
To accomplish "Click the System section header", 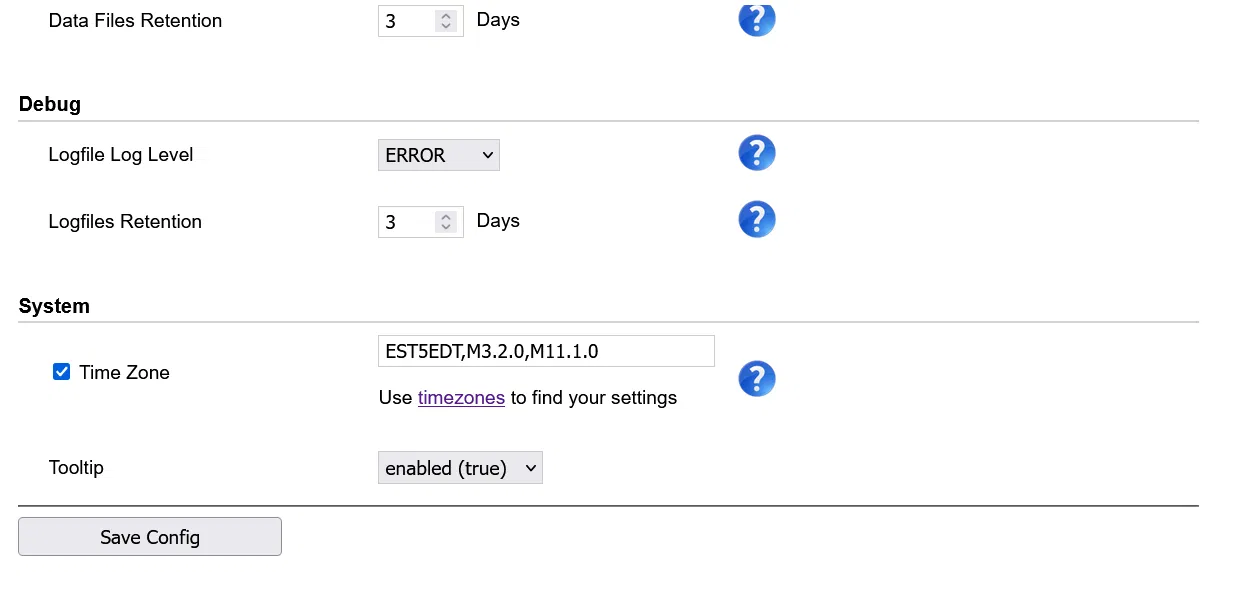I will (54, 306).
